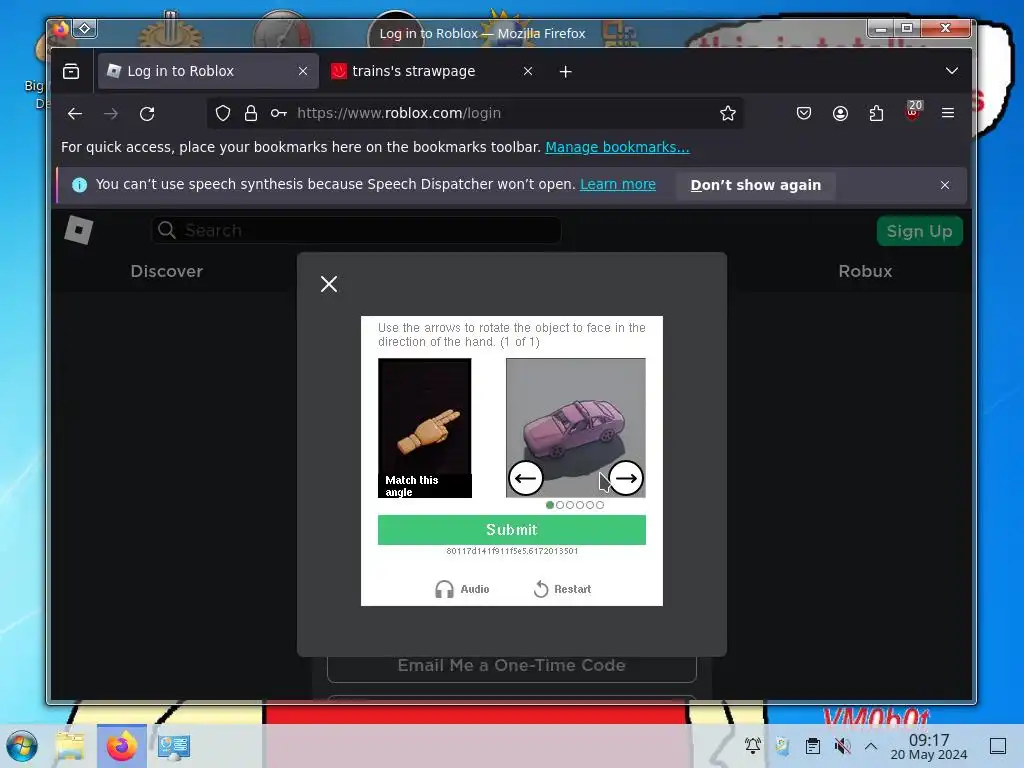Open the clock showing 09:17
Screen dimensions: 1024x768
pyautogui.click(x=929, y=746)
